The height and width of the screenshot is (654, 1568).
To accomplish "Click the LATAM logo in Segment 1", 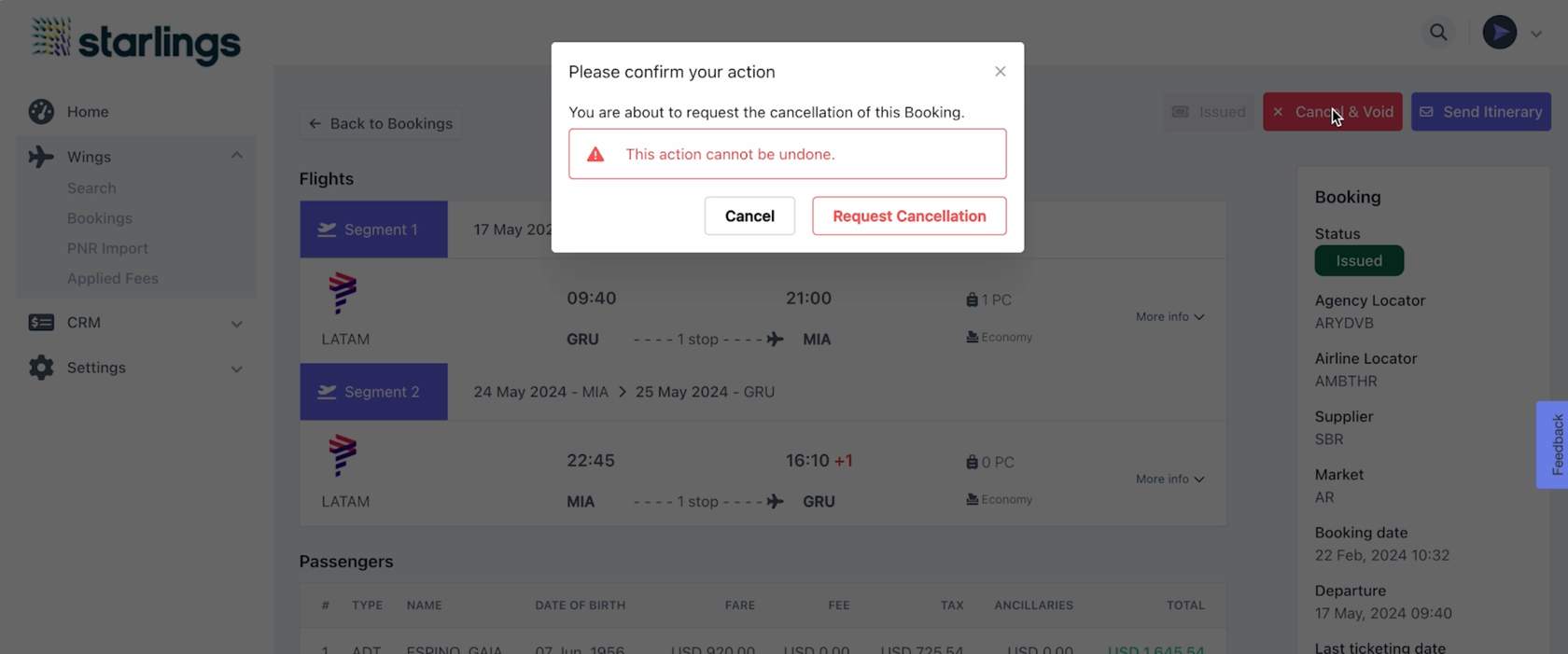I will 343,293.
